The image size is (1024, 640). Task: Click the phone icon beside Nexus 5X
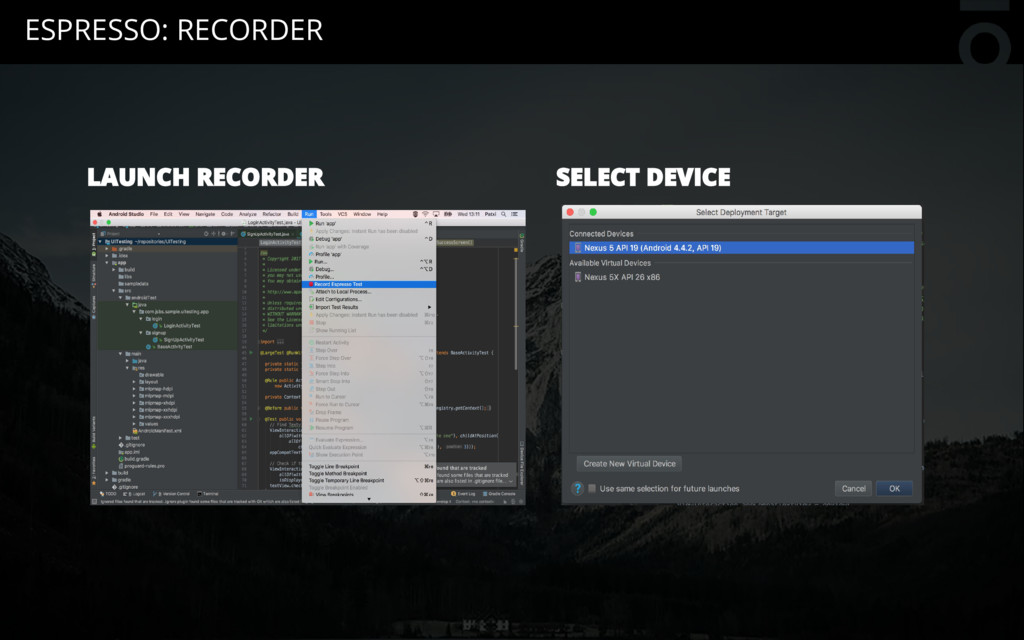pyautogui.click(x=577, y=277)
